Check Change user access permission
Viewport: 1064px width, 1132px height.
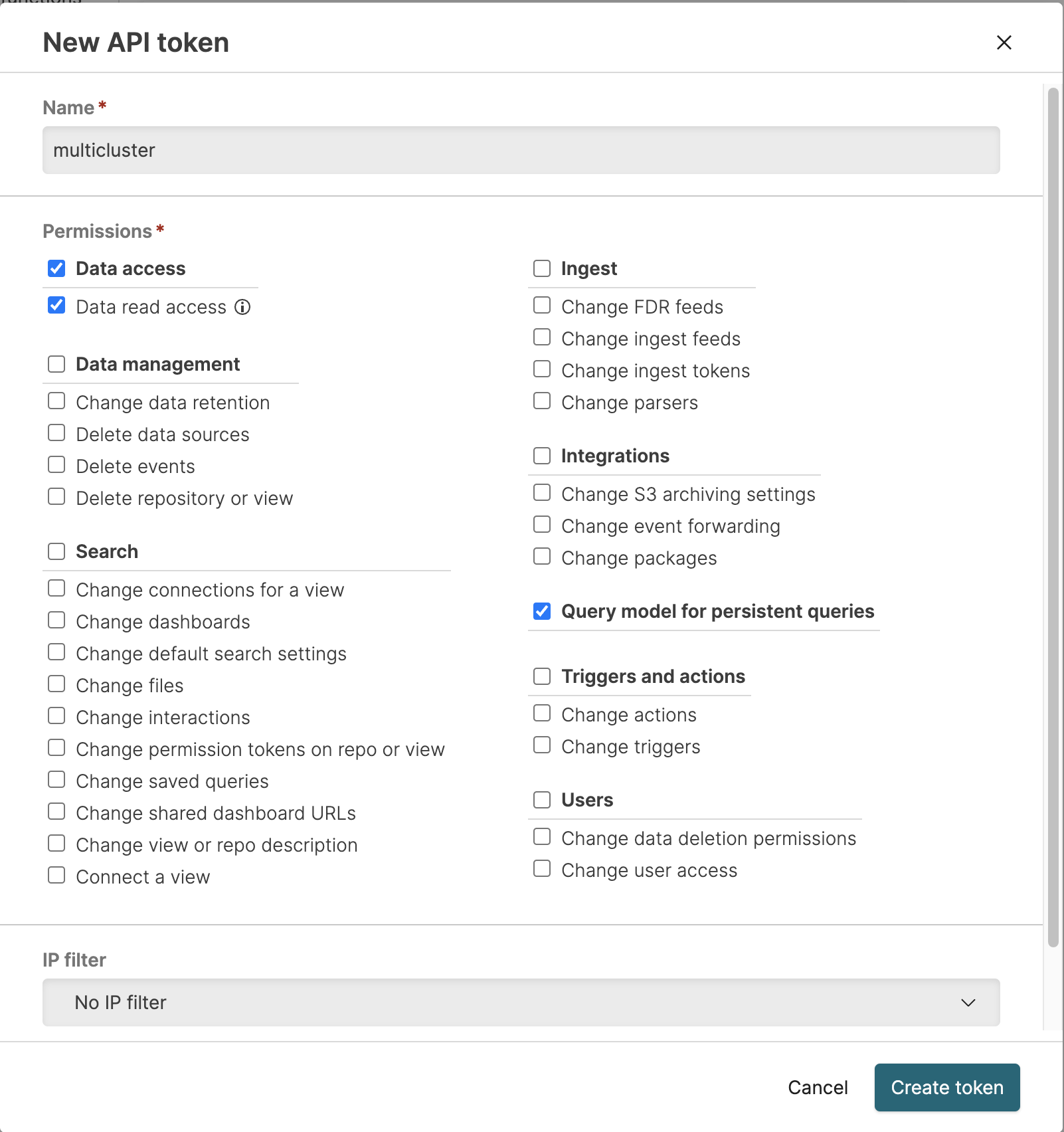[542, 869]
